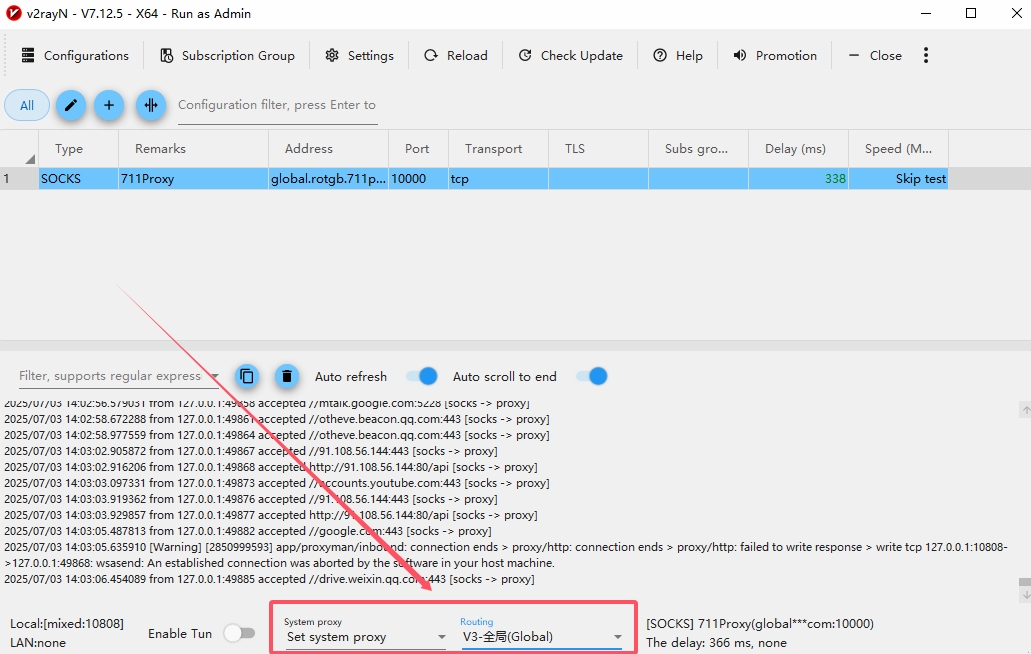This screenshot has height=654, width=1031.
Task: Click the Check Update toolbar item
Action: point(570,56)
